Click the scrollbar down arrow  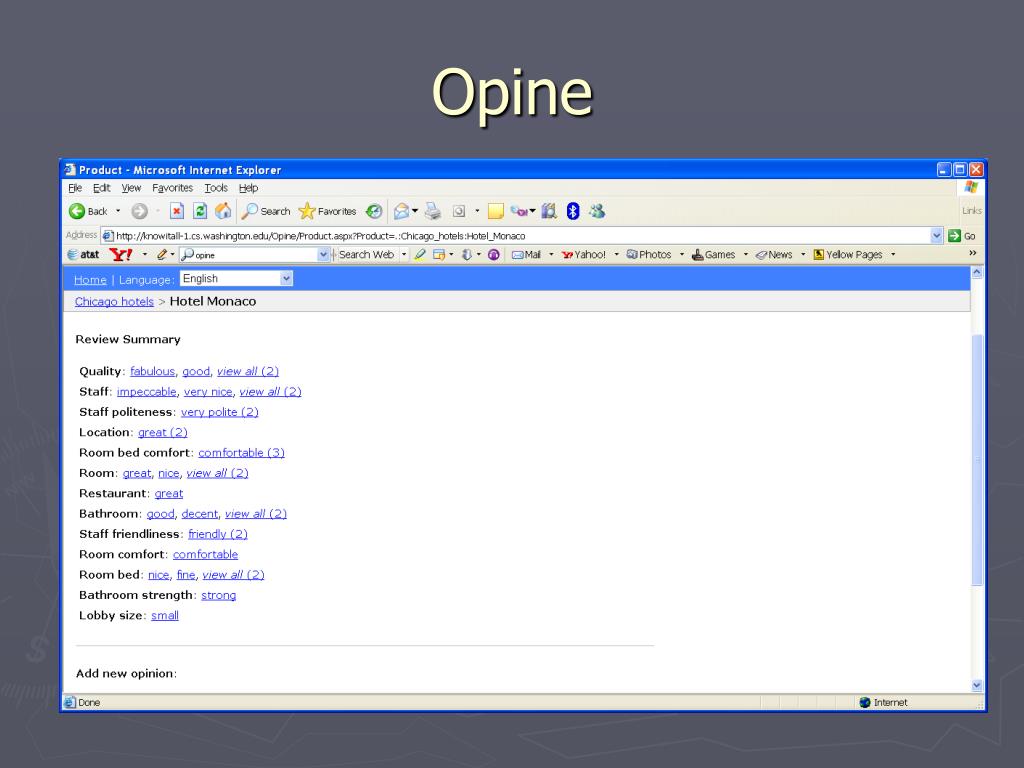pos(977,686)
